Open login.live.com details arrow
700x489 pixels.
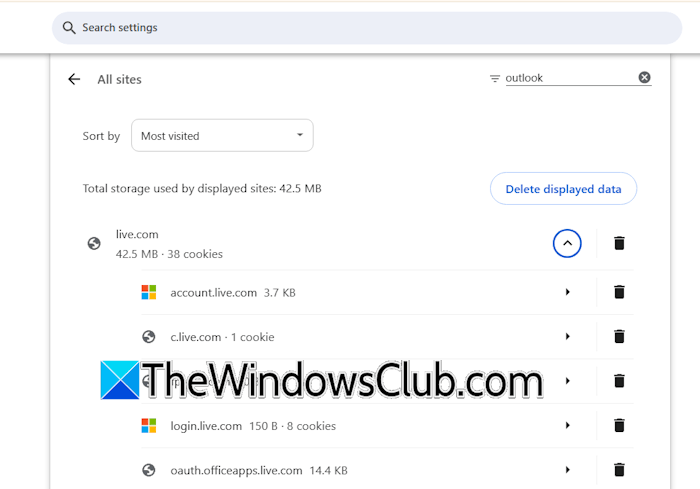[567, 425]
